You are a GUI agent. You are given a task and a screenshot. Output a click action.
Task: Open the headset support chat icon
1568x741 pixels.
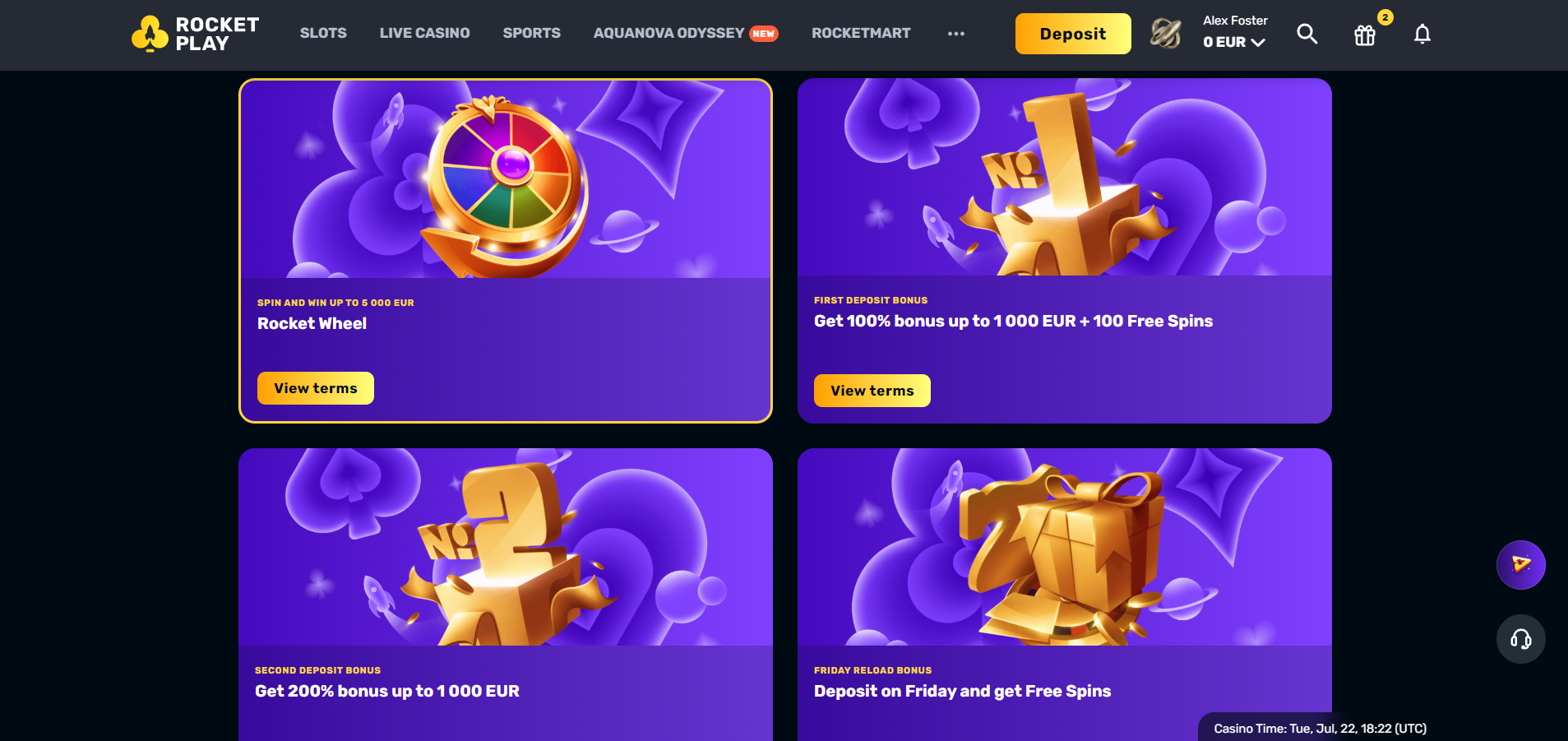click(1520, 639)
